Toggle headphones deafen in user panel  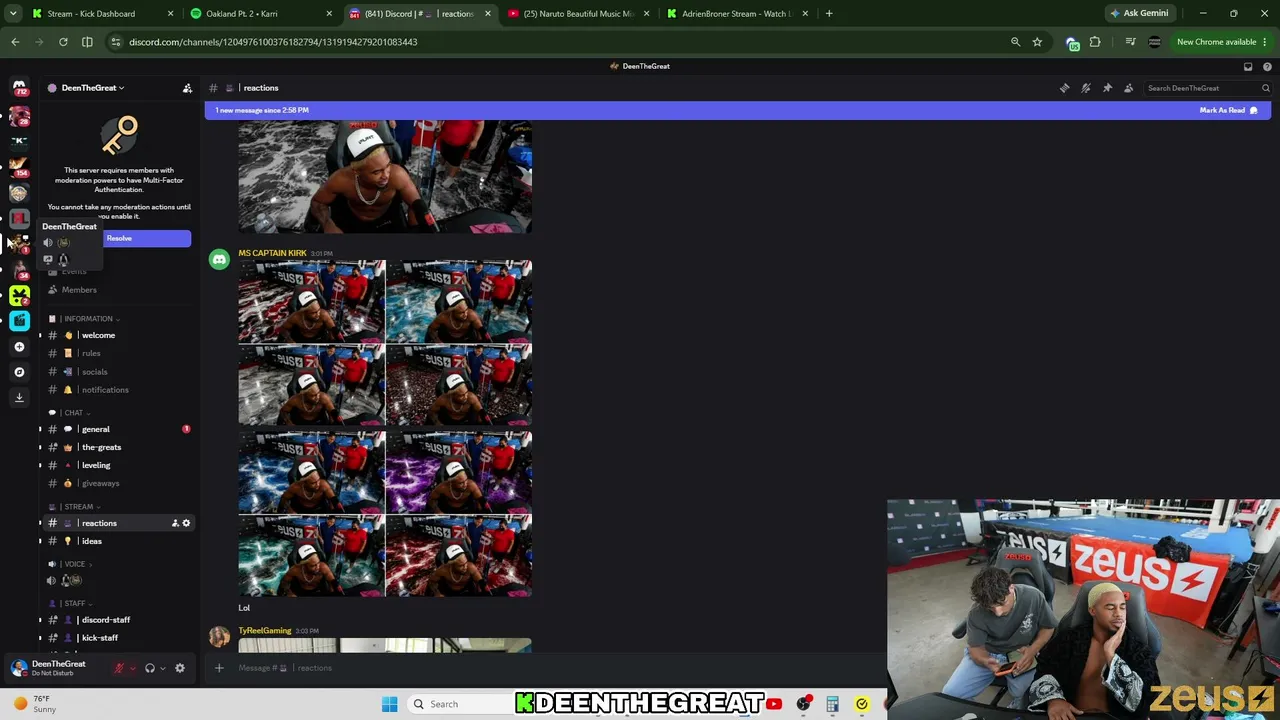pyautogui.click(x=150, y=668)
